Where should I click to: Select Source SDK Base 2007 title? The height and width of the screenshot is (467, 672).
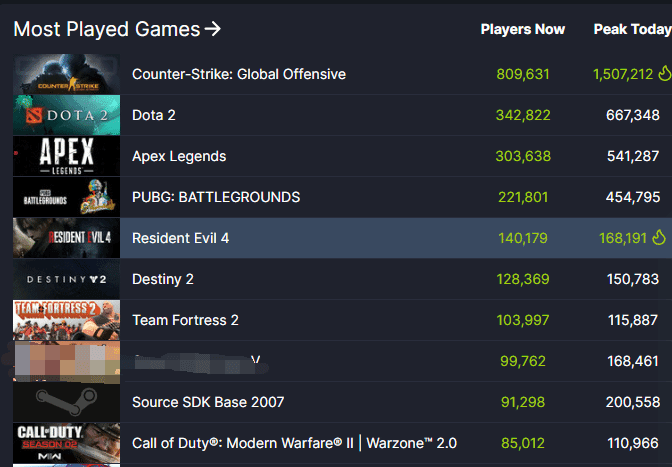pos(208,402)
